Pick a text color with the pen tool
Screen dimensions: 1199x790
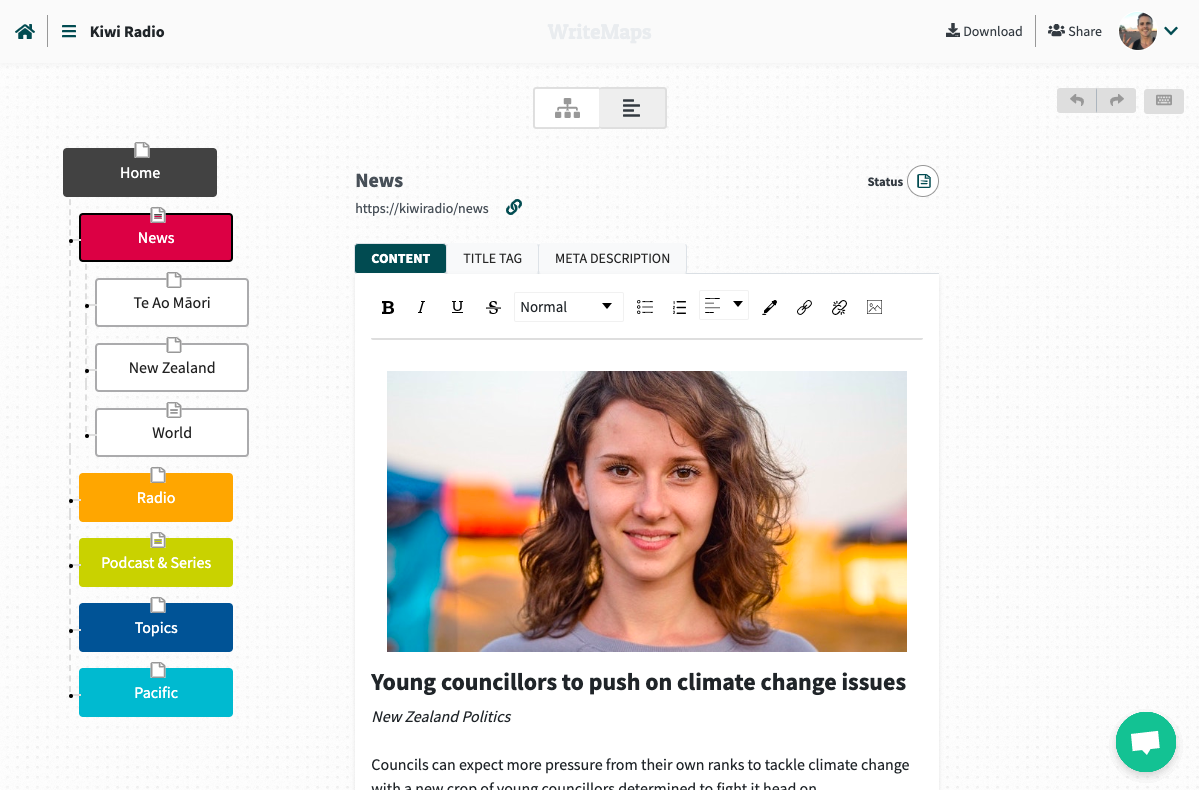(769, 307)
